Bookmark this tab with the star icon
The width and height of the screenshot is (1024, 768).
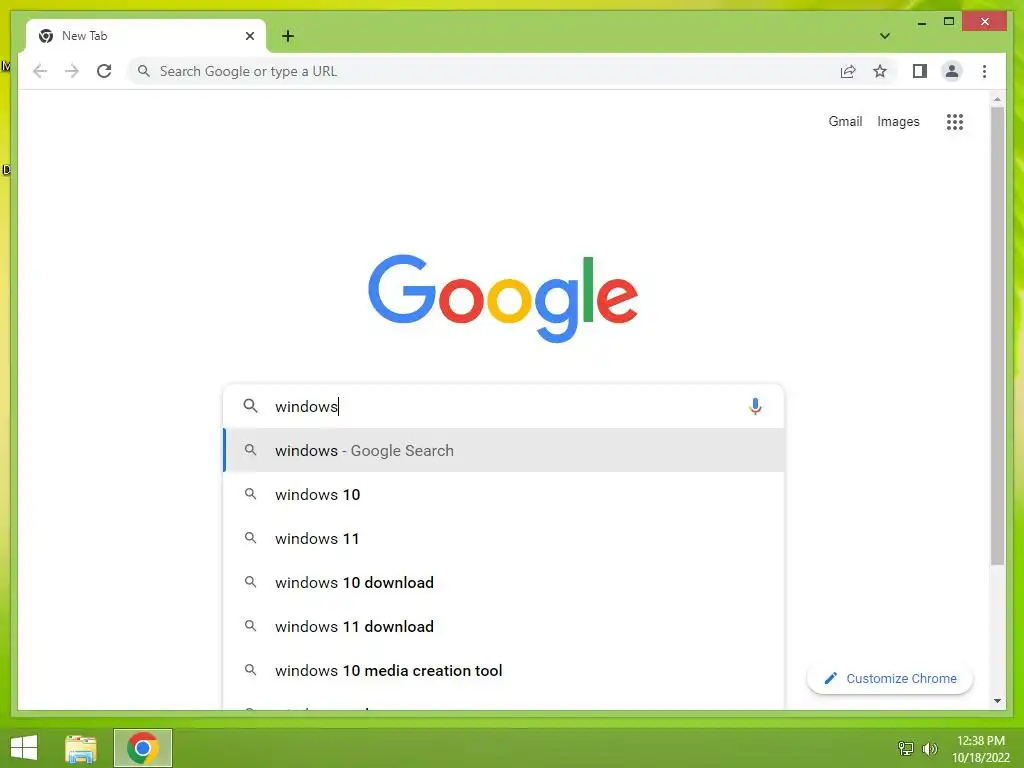(880, 71)
